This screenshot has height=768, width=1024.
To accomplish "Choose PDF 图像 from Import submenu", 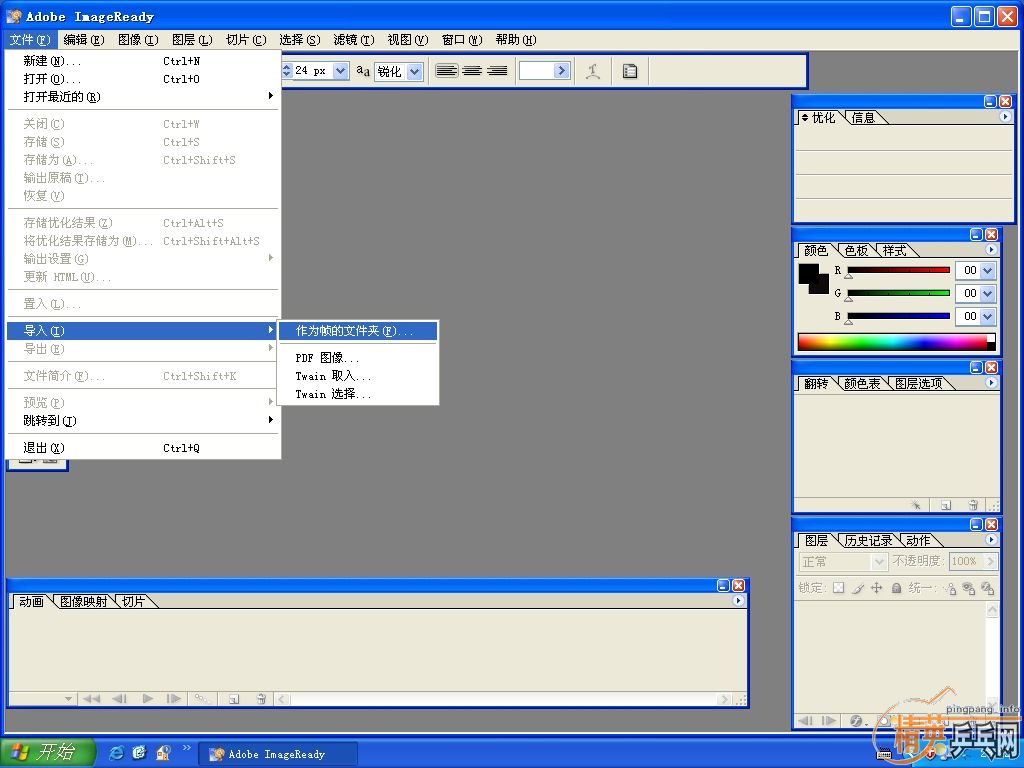I will [358, 358].
